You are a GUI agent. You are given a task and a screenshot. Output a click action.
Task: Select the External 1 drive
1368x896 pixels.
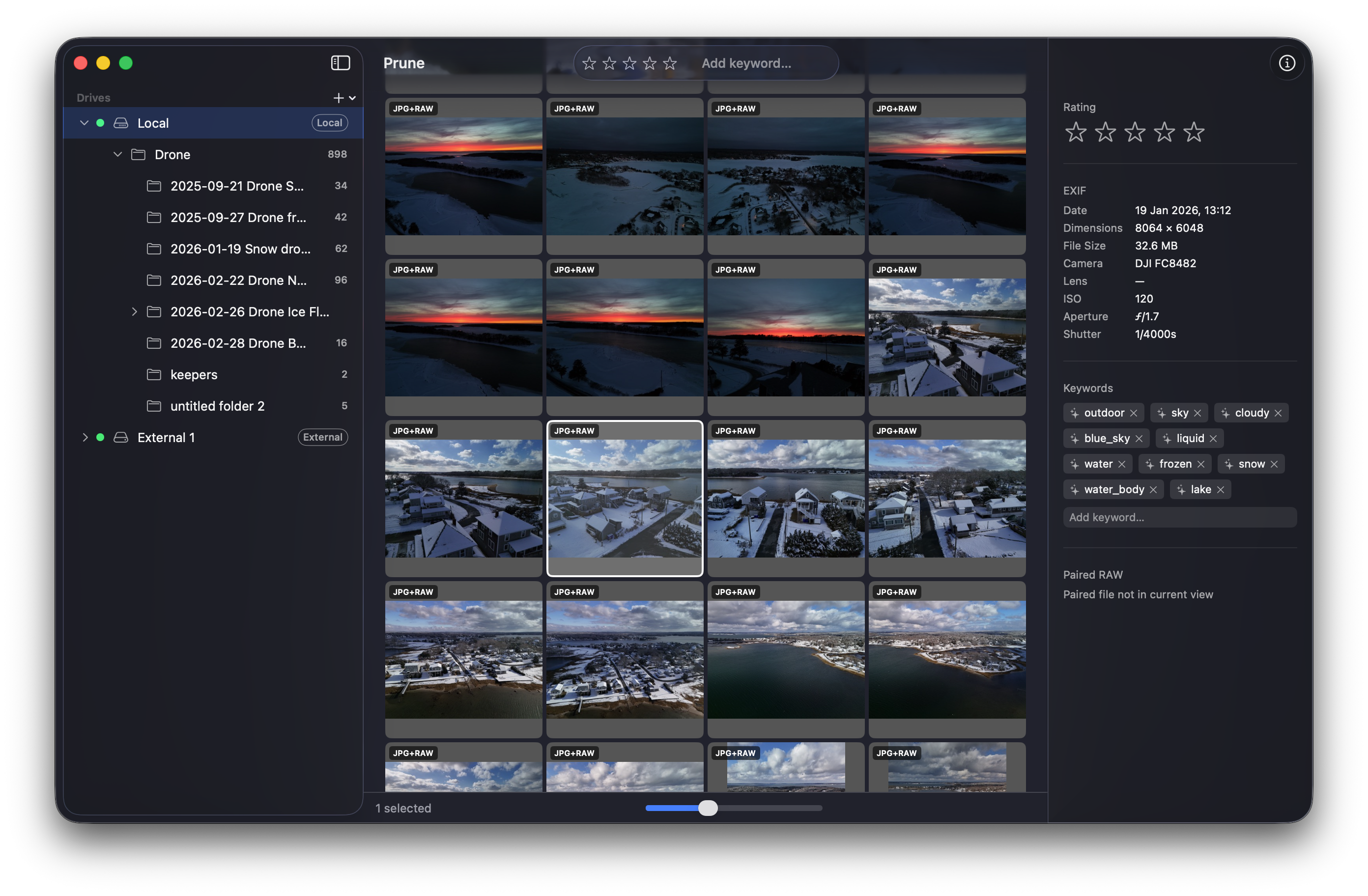[x=213, y=437]
